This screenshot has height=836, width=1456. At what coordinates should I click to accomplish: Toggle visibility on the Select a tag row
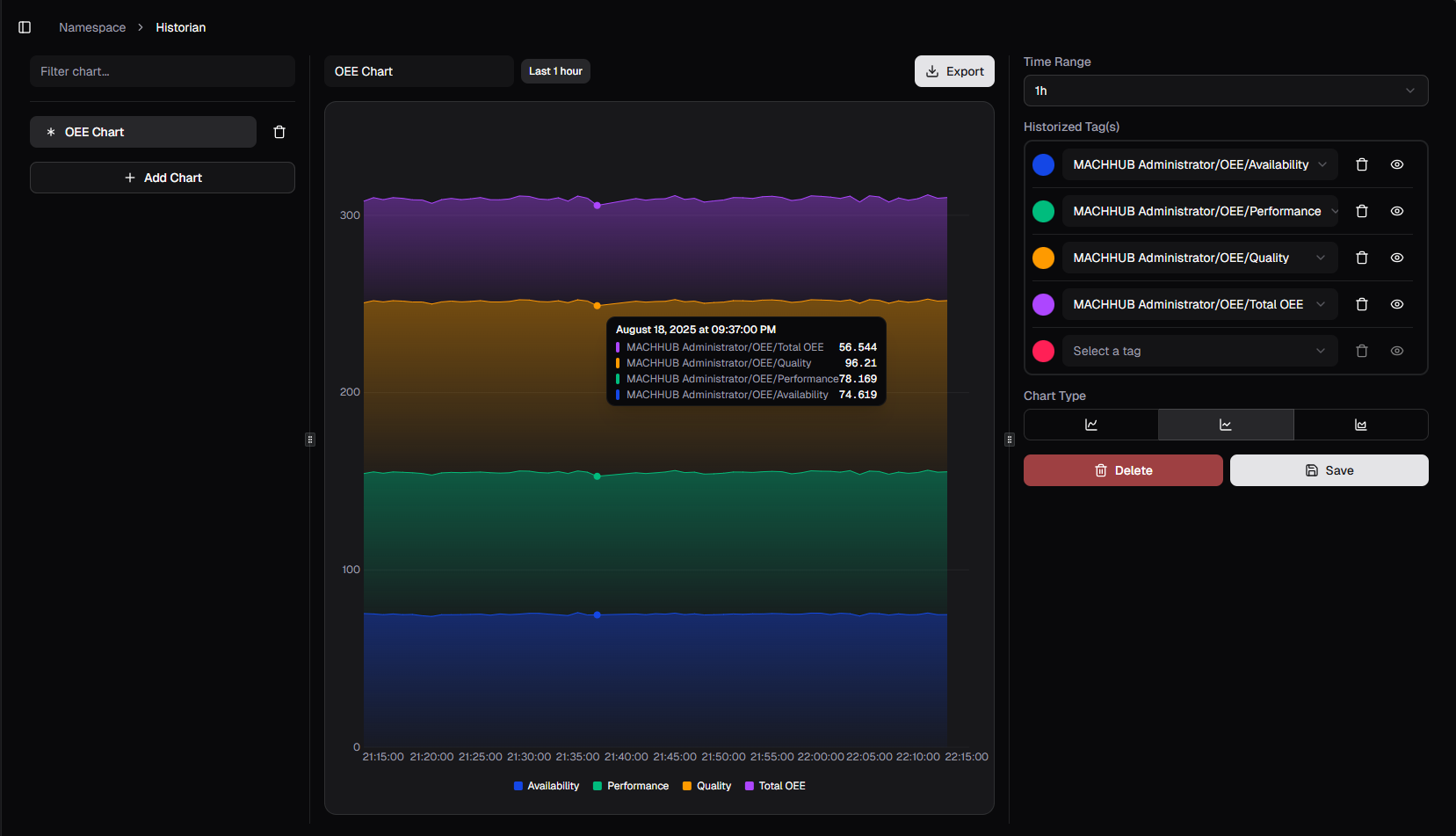click(1397, 351)
